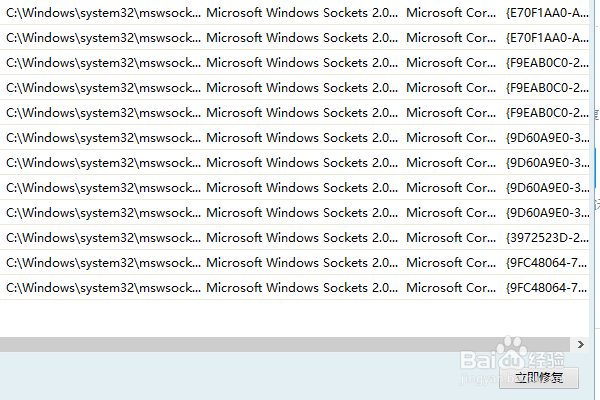
Task: Select the first {E70F1AA0-A... GUID entry
Action: tap(546, 13)
